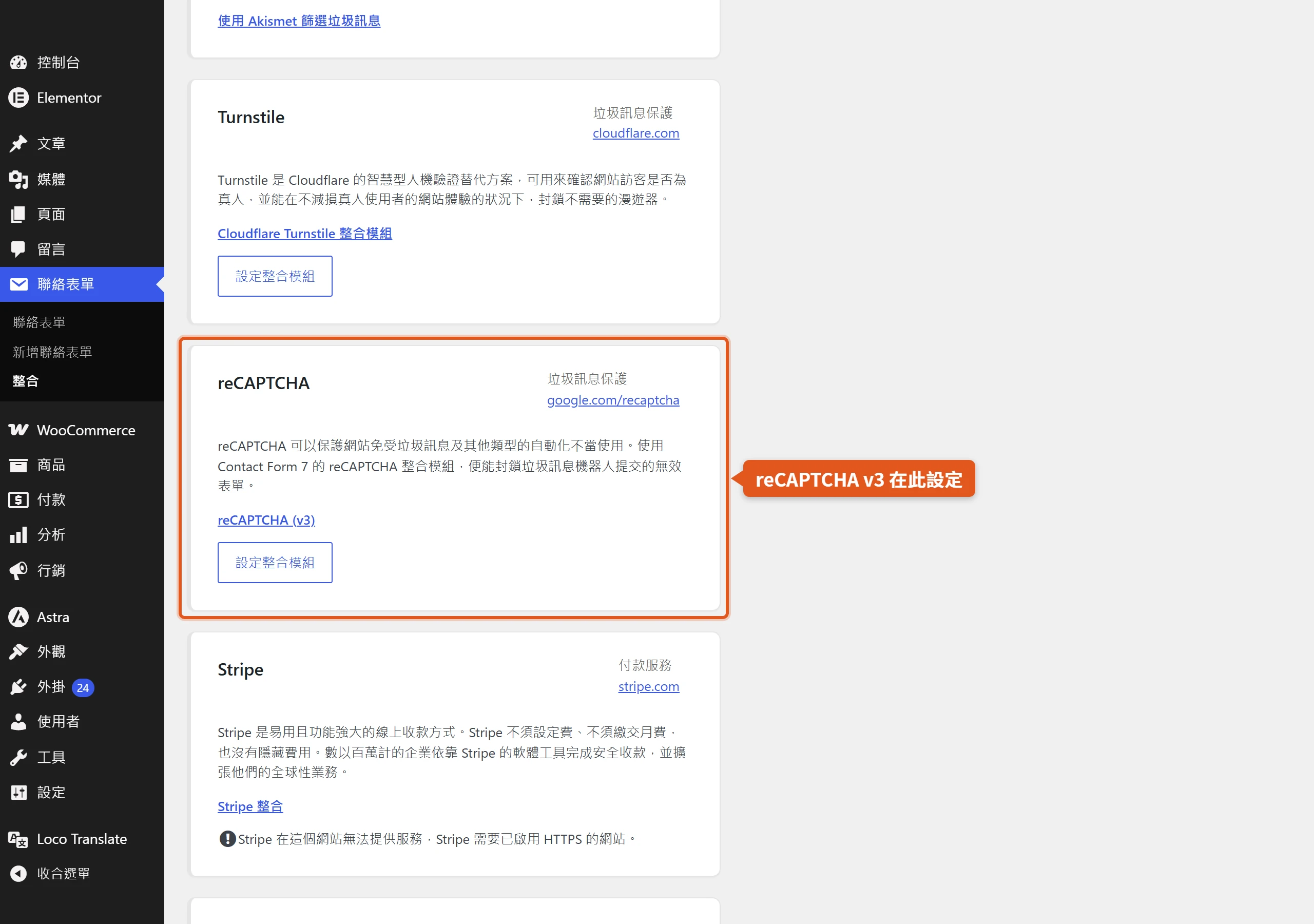Click the 外掛 plug icon
This screenshot has height=924, width=1314.
[x=18, y=687]
